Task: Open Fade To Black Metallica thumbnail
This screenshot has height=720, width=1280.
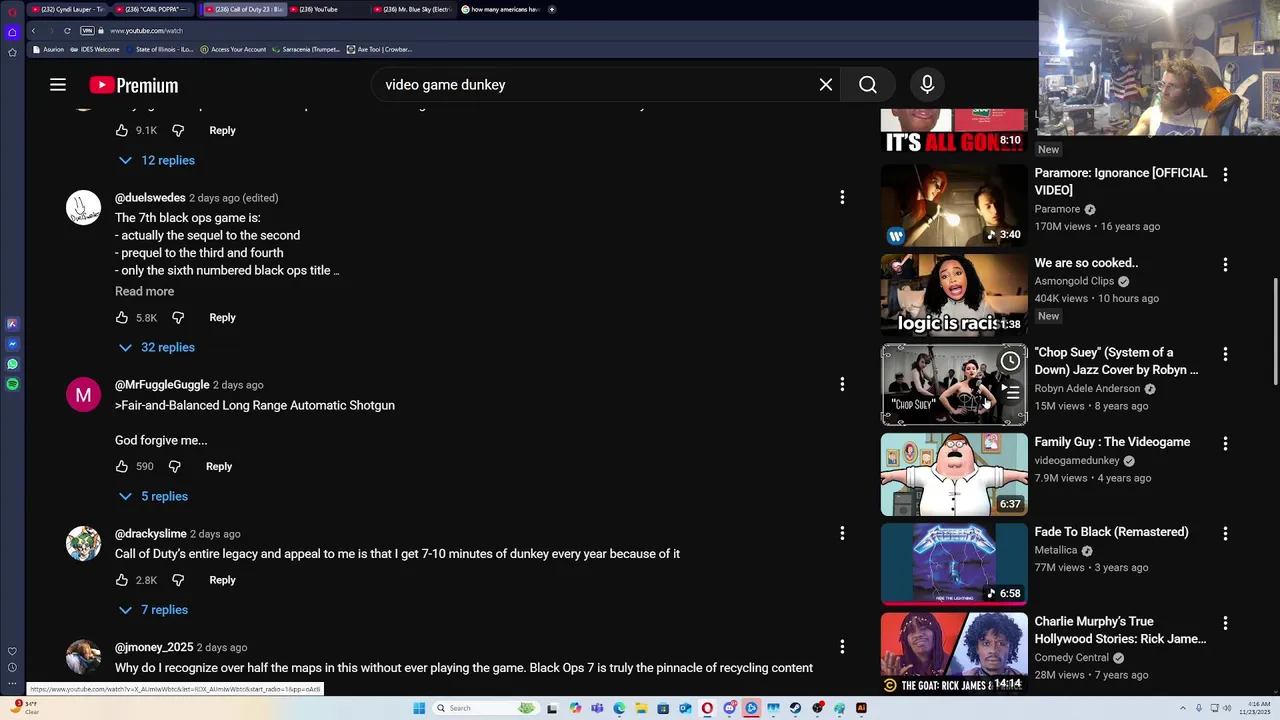Action: point(954,564)
